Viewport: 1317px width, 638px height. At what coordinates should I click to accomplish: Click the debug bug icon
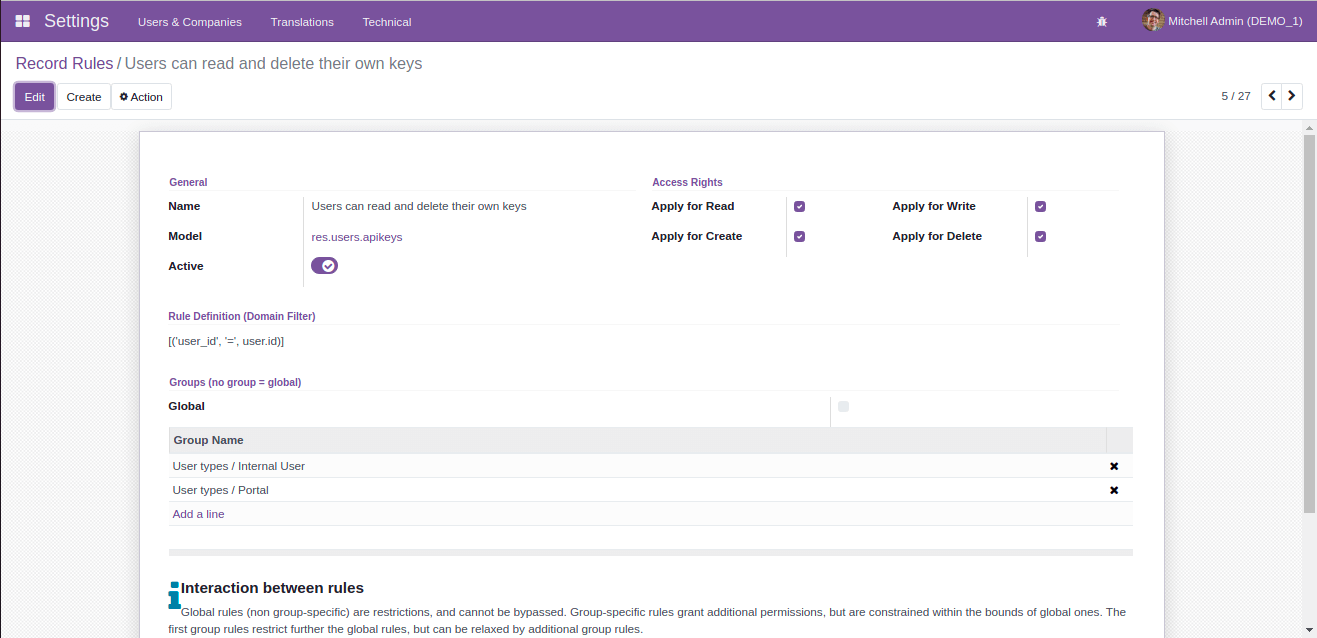1102,21
